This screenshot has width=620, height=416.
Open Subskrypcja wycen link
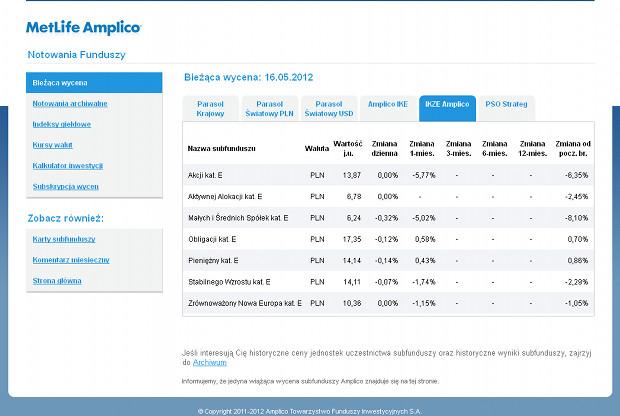click(x=66, y=186)
